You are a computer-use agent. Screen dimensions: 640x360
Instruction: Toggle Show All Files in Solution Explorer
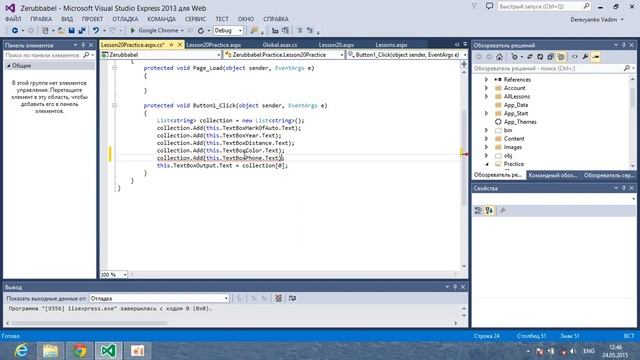tap(561, 57)
